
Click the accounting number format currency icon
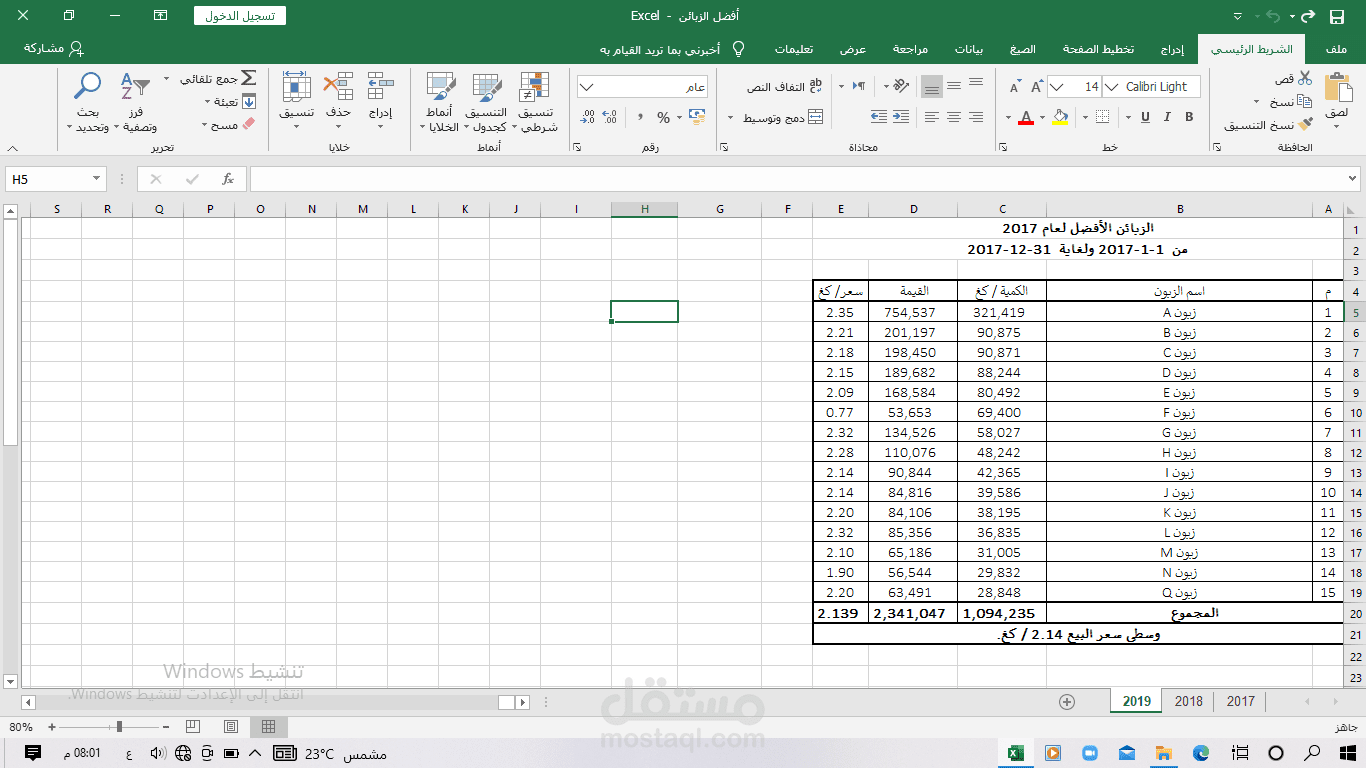click(699, 118)
